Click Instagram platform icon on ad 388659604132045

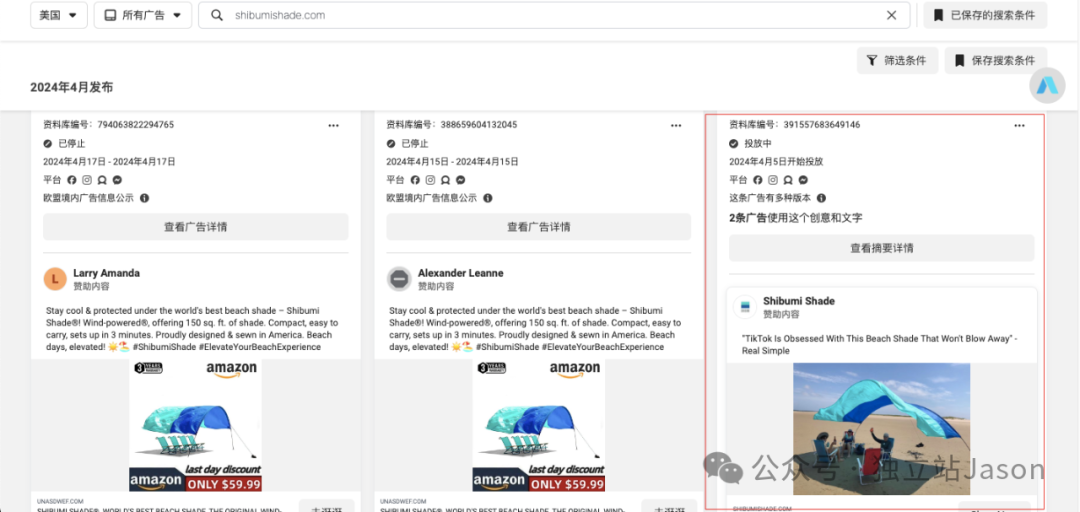point(430,180)
